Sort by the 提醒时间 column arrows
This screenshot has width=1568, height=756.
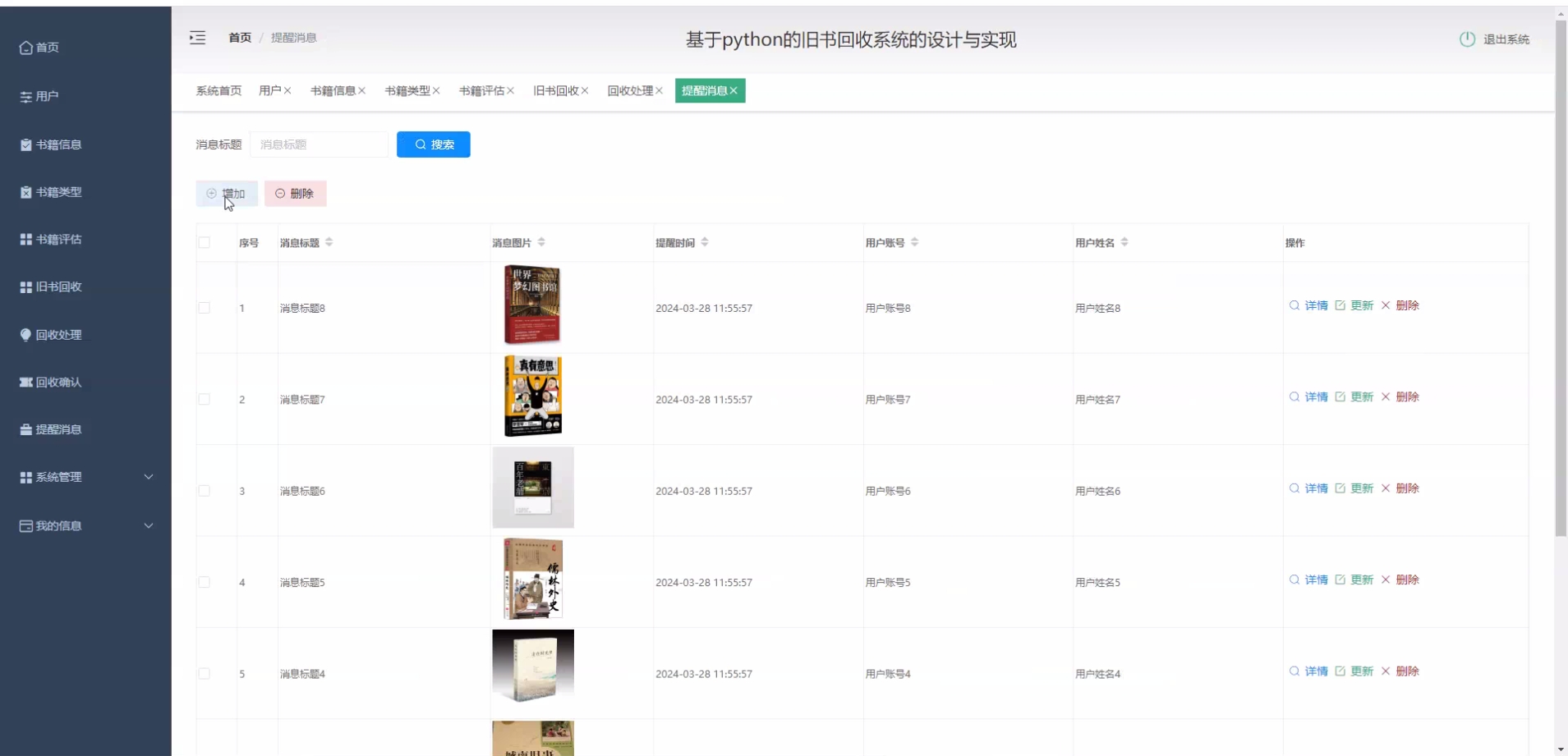point(705,242)
